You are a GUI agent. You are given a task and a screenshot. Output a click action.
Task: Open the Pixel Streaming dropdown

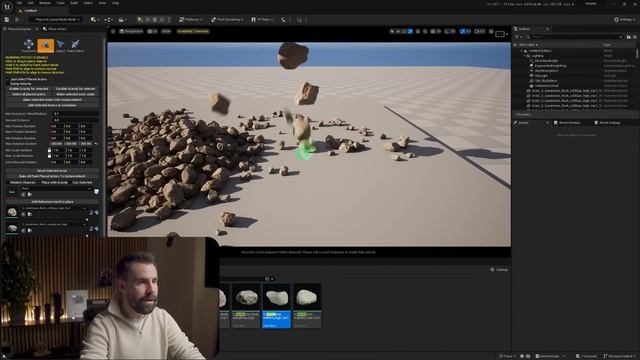[x=227, y=19]
